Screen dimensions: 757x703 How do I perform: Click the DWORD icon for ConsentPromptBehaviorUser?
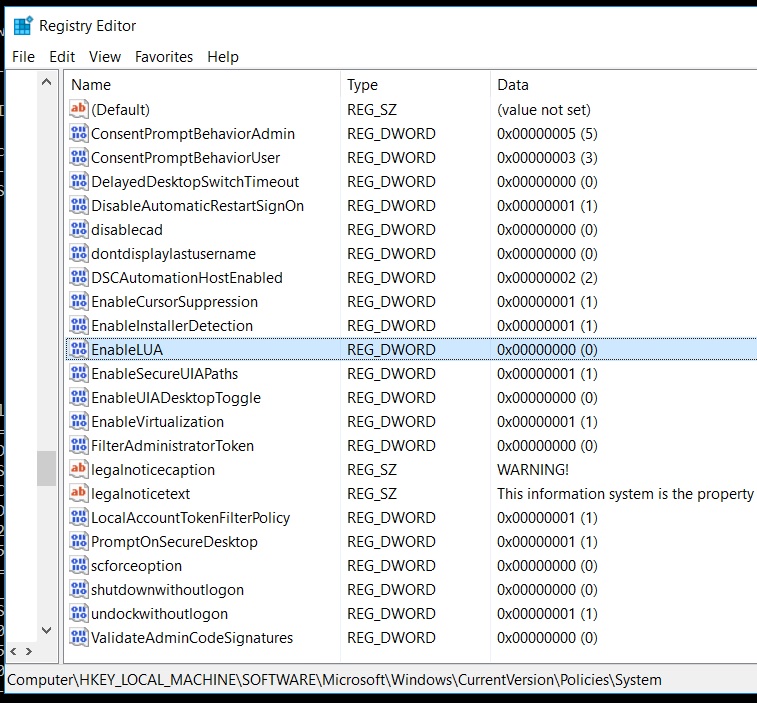click(79, 157)
